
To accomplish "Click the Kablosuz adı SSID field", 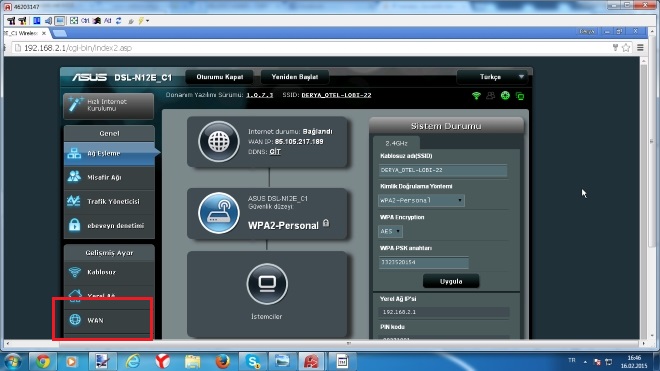I will coord(443,170).
